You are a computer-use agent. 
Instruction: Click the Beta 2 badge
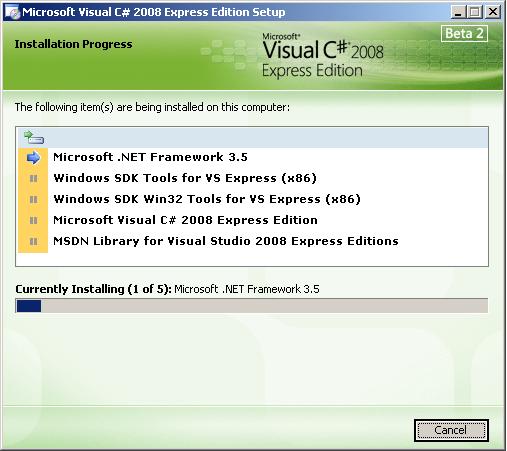point(464,34)
